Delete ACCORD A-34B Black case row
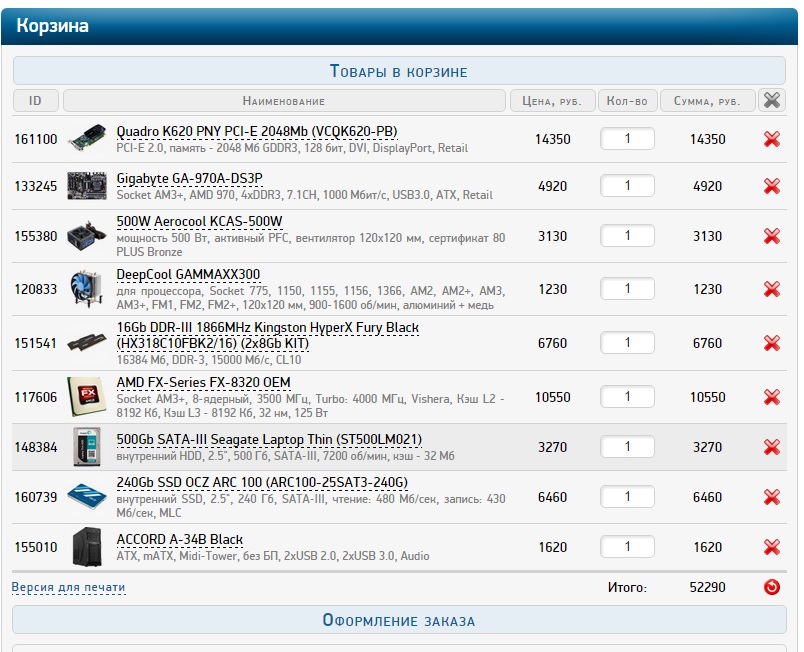 772,547
